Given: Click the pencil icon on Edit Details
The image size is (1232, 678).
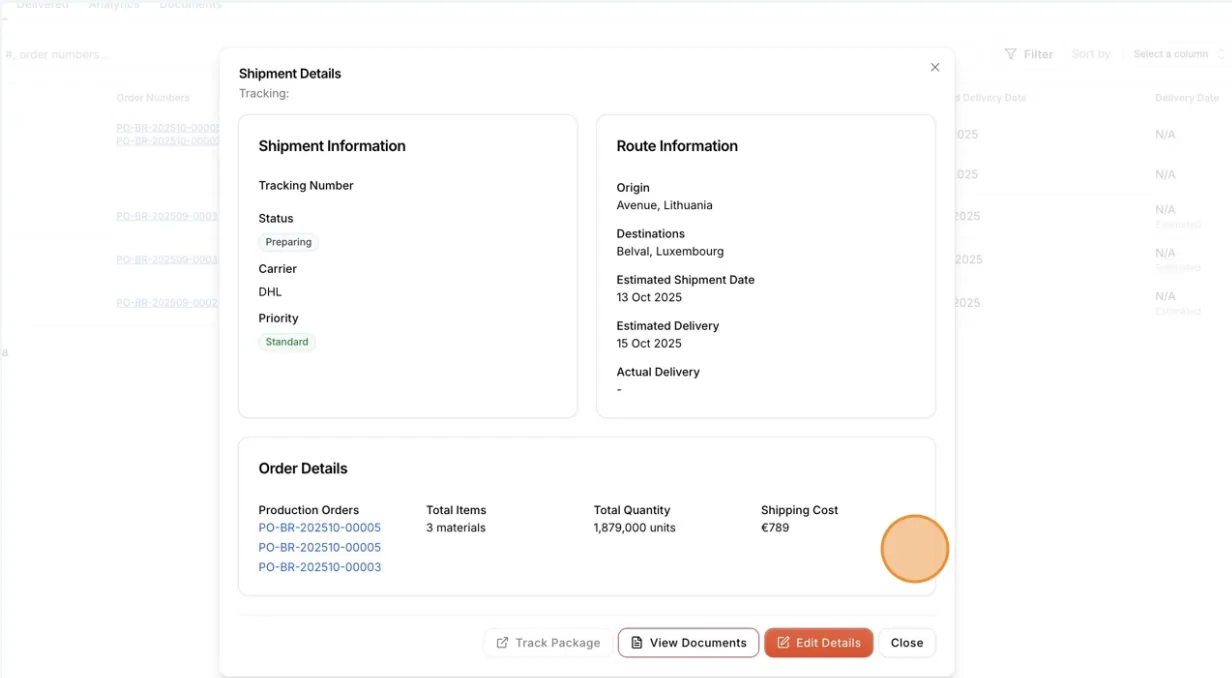Looking at the screenshot, I should tap(783, 643).
